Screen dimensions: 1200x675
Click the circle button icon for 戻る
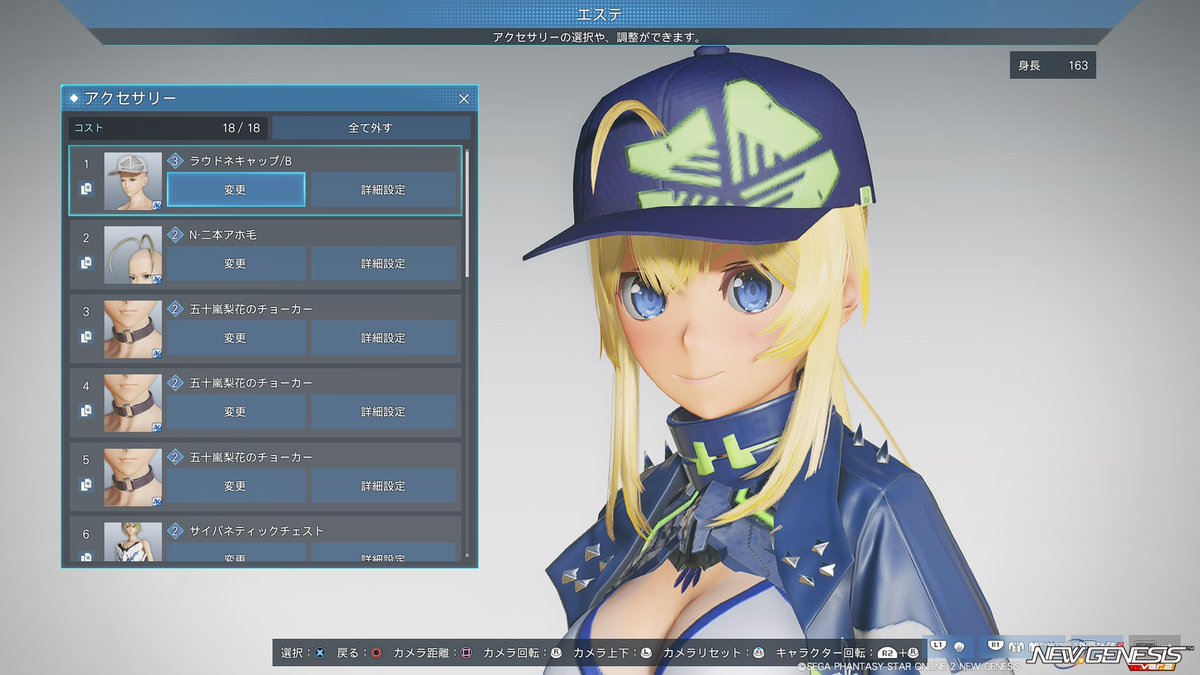(376, 653)
